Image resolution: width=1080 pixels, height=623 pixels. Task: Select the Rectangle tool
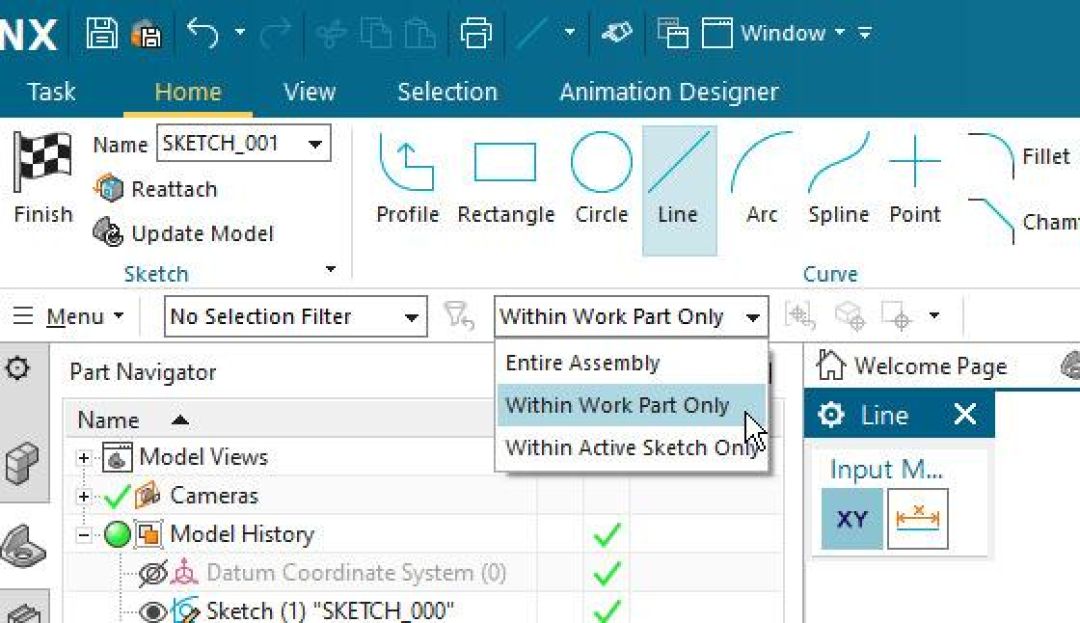click(506, 179)
